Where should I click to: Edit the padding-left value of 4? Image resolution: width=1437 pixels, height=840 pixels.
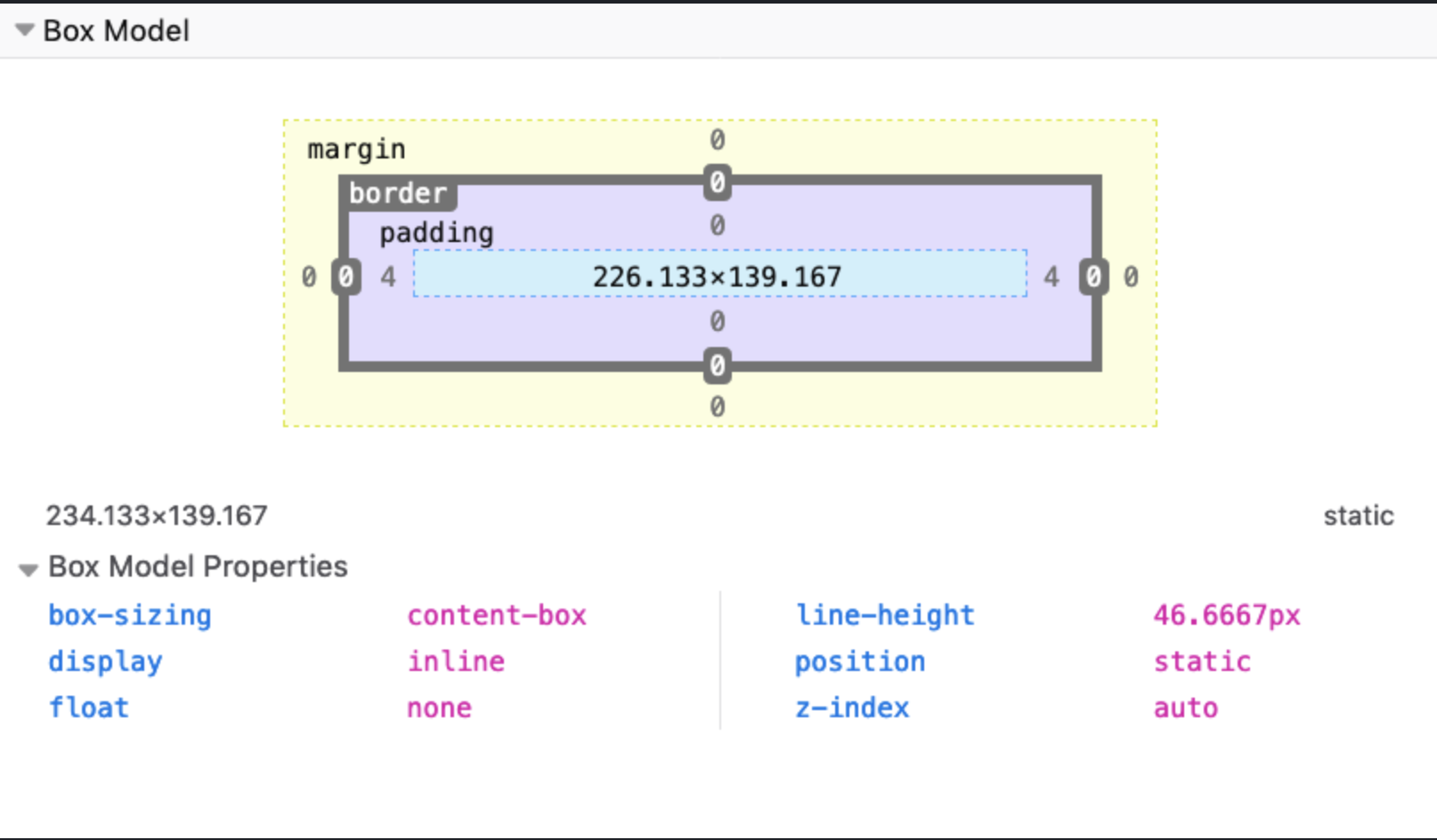coord(388,277)
